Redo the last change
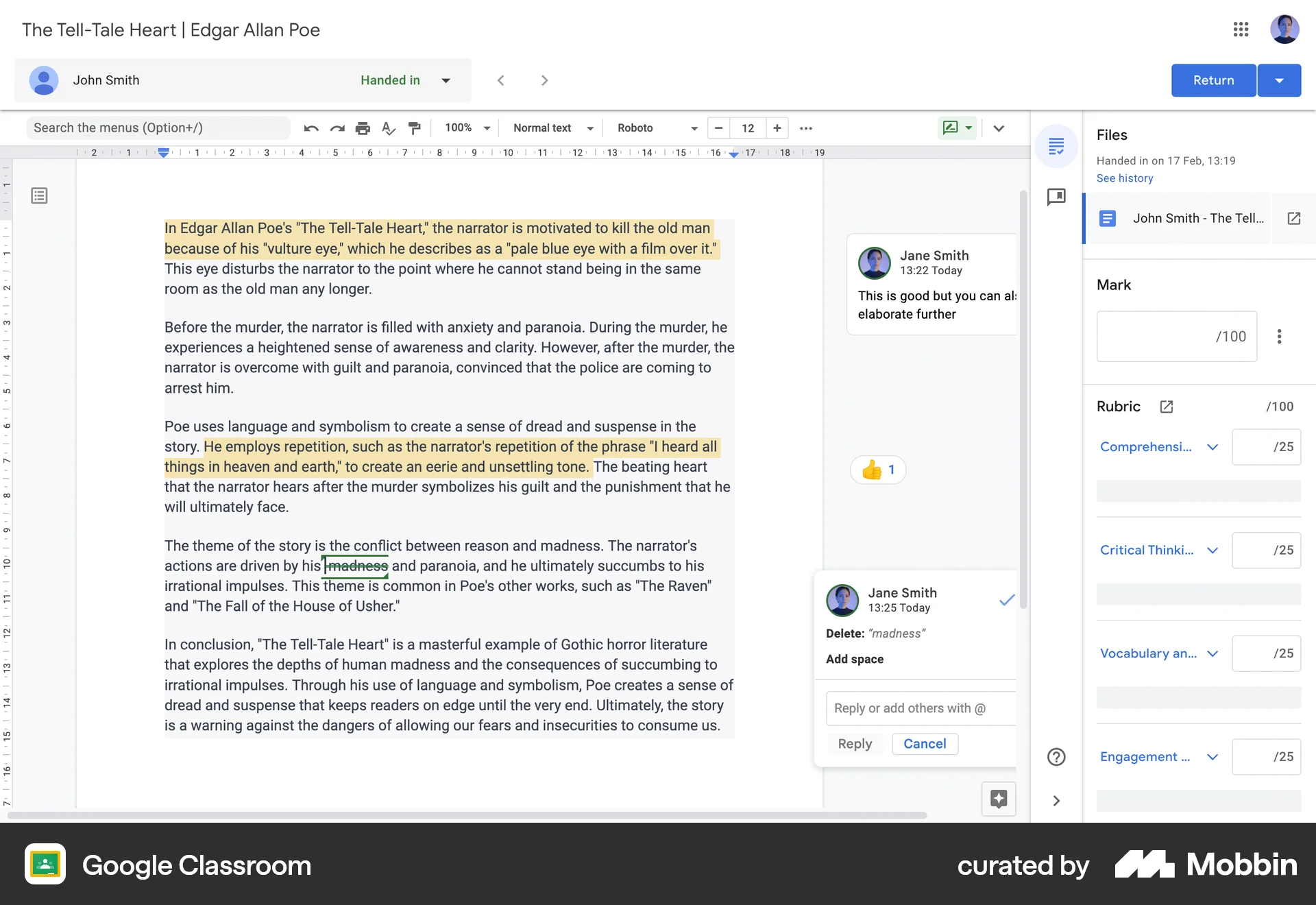Viewport: 1316px width, 905px height. pyautogui.click(x=337, y=128)
